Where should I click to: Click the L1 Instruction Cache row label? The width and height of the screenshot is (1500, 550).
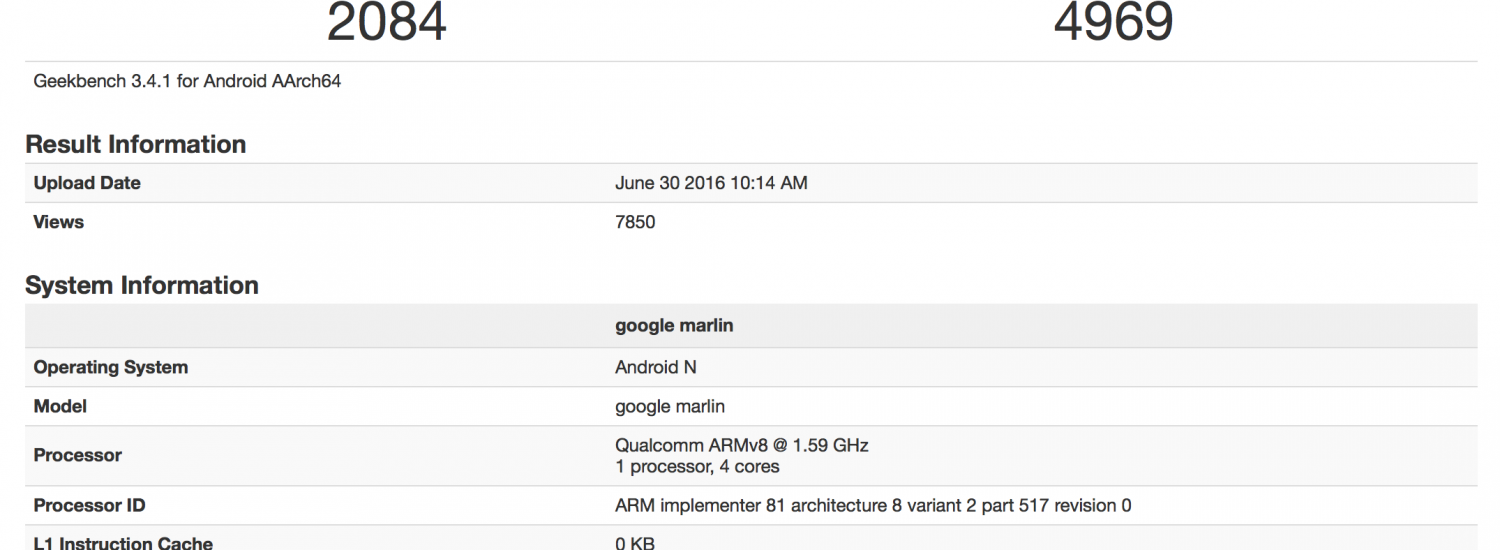tap(123, 543)
